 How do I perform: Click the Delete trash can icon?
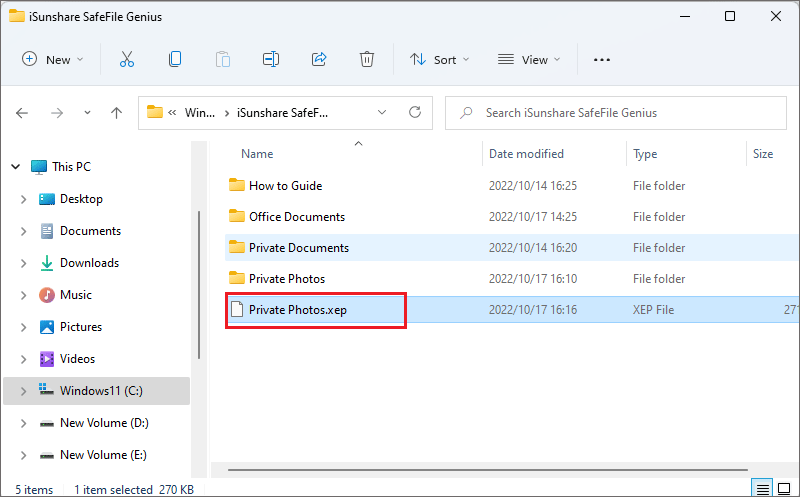pyautogui.click(x=367, y=60)
